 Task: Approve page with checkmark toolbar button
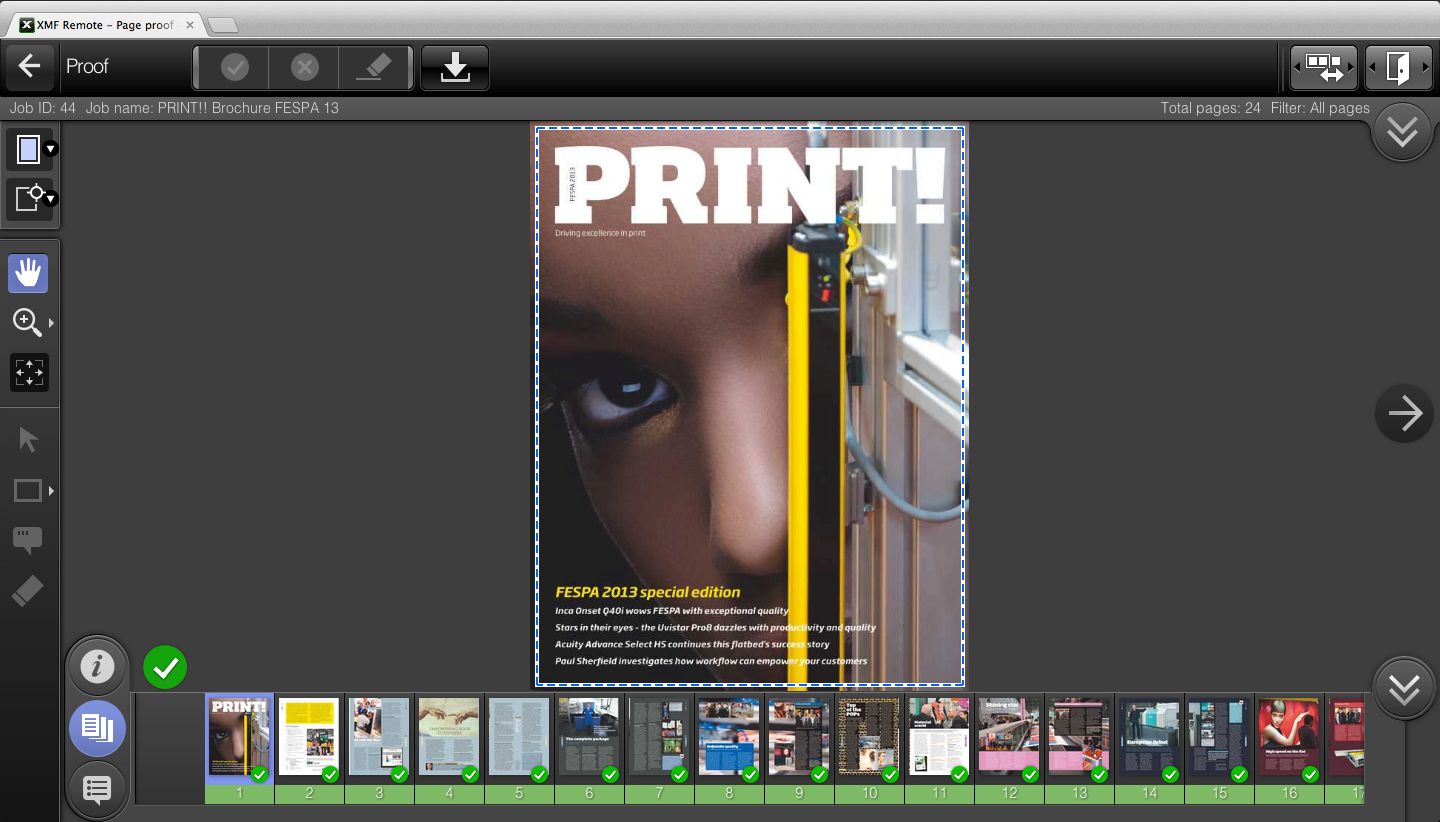tap(235, 67)
